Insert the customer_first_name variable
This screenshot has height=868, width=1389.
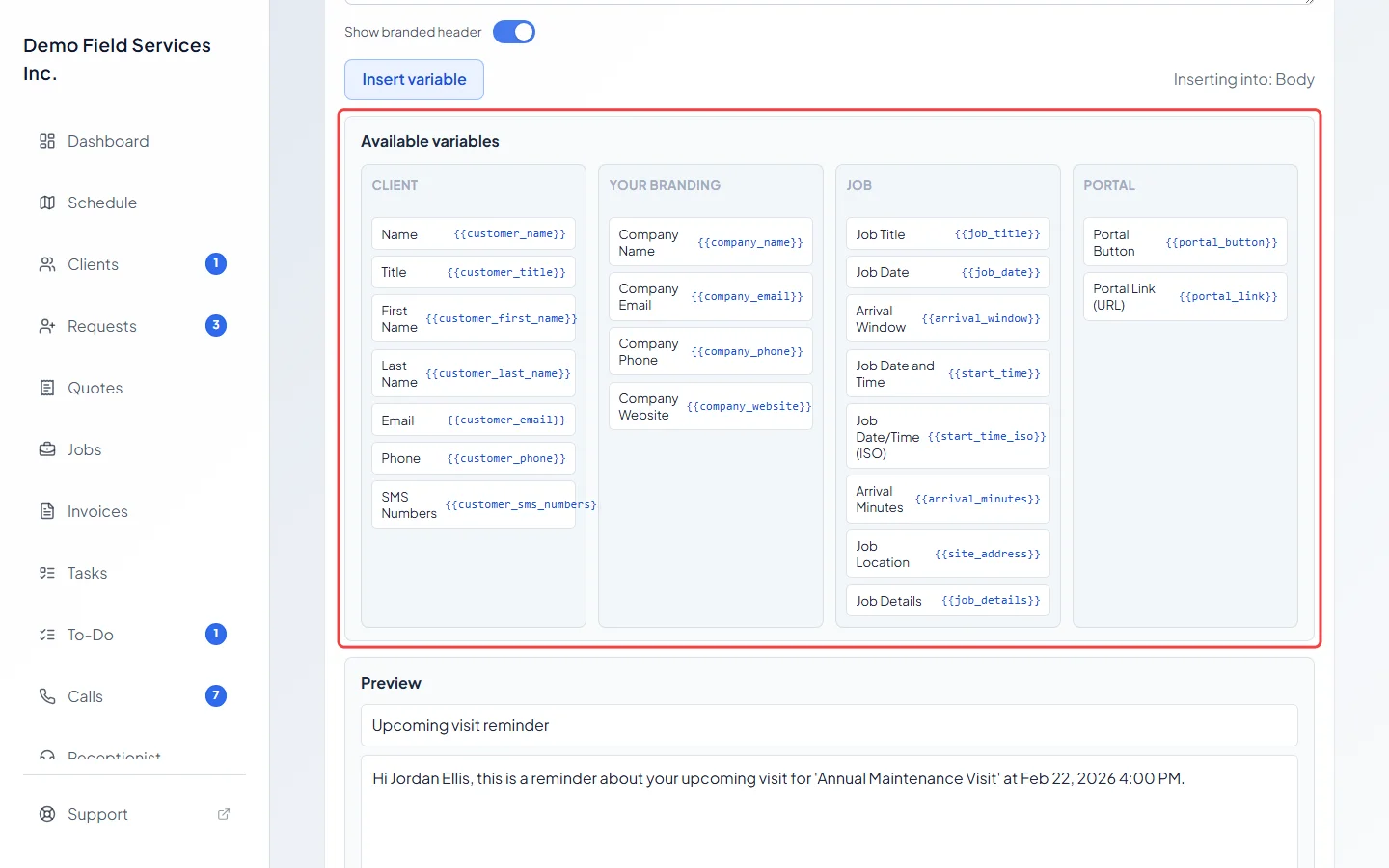(474, 319)
